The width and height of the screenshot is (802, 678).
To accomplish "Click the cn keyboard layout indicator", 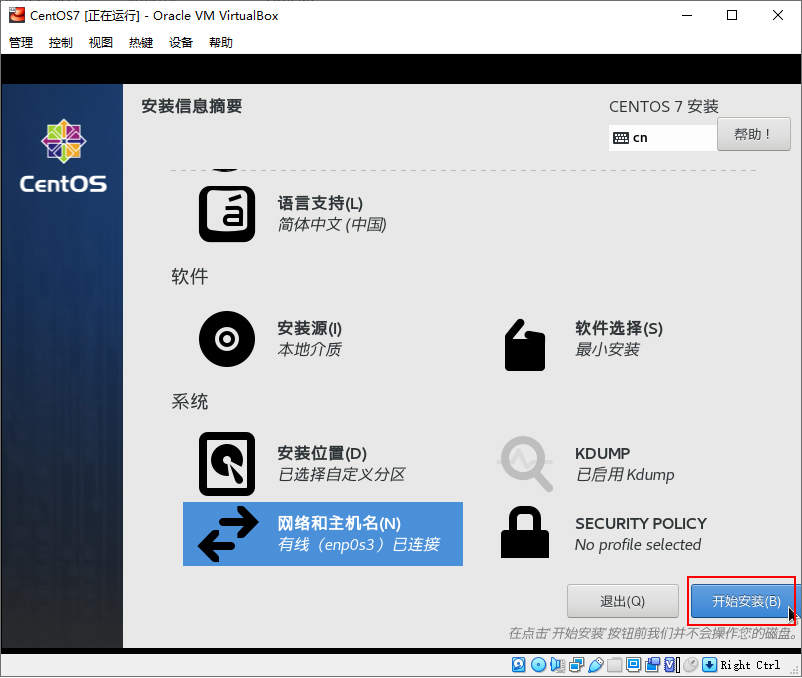I will tap(661, 137).
